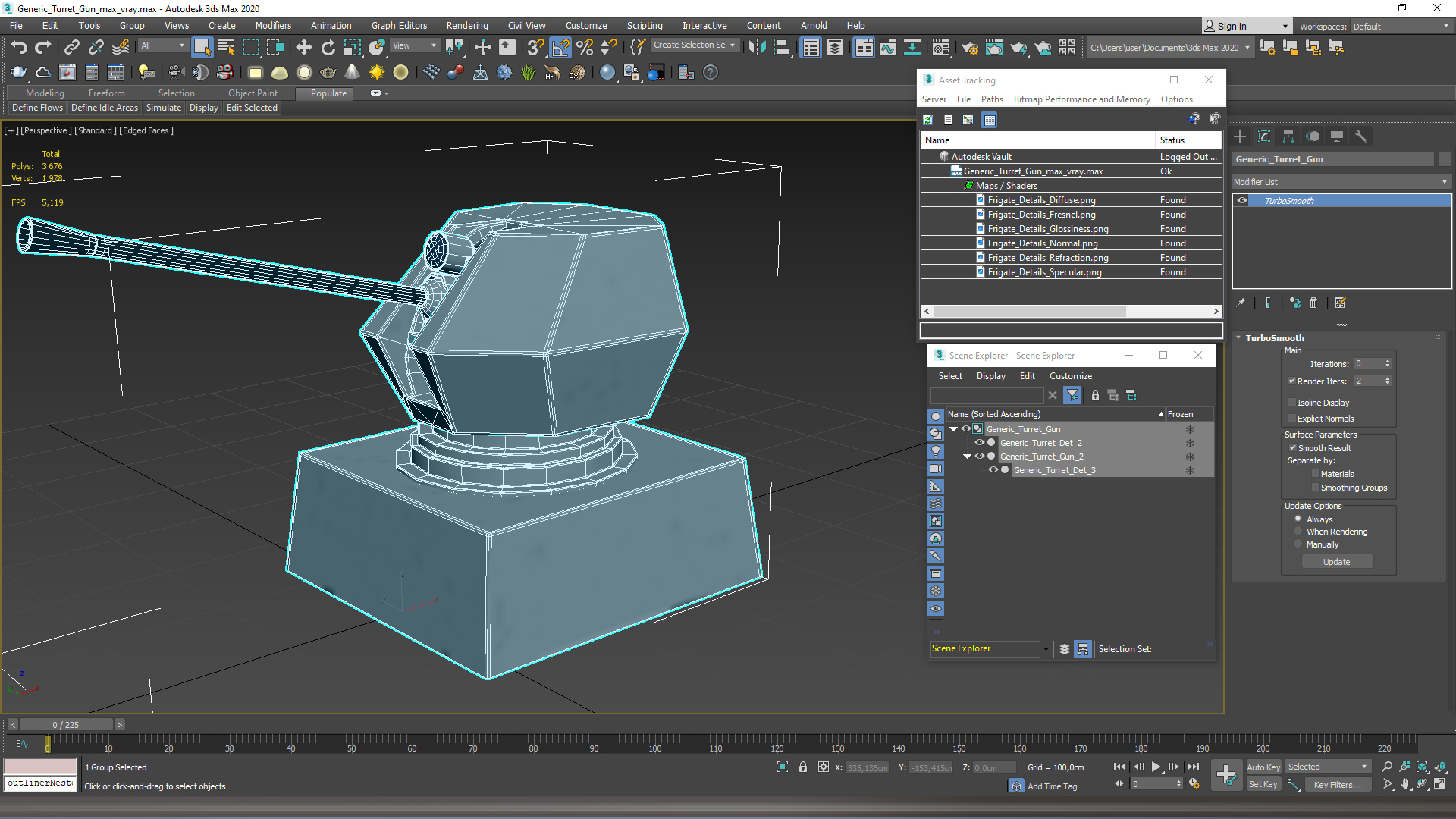
Task: Toggle TurboSmooth modifier visibility eye
Action: (1242, 200)
